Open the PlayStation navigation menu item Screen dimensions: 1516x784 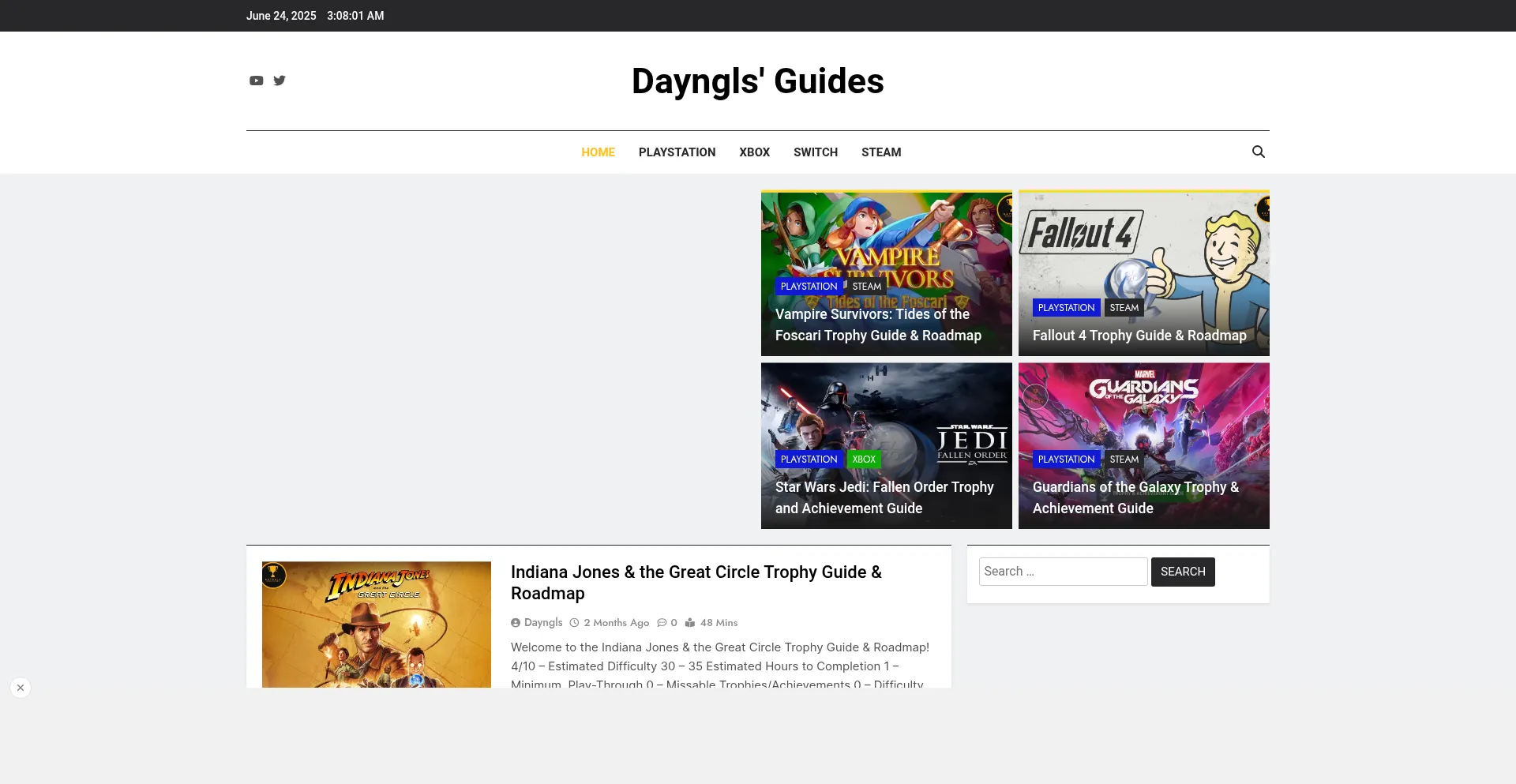pyautogui.click(x=677, y=152)
